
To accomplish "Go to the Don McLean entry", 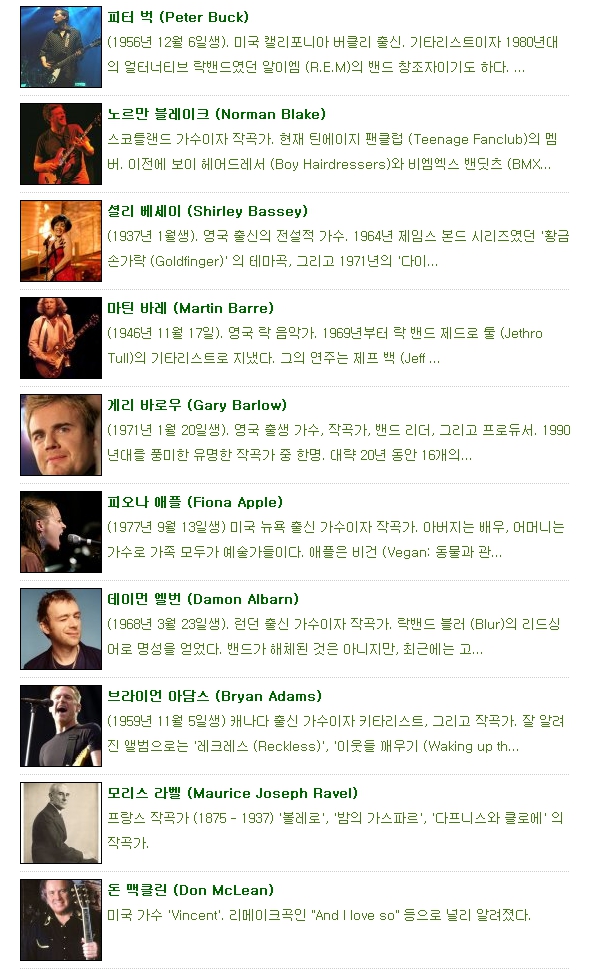I will (x=190, y=891).
